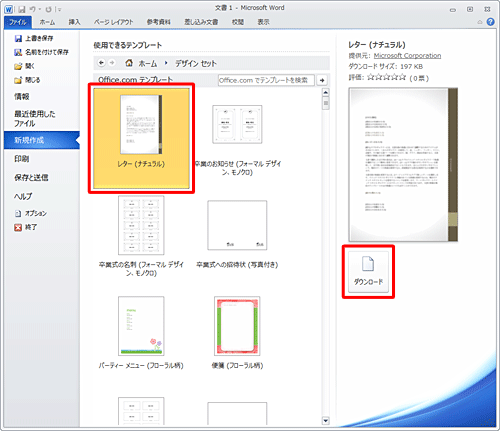500x431 pixels.
Task: Switch to the 挿入 ribbon tab
Action: tap(74, 22)
